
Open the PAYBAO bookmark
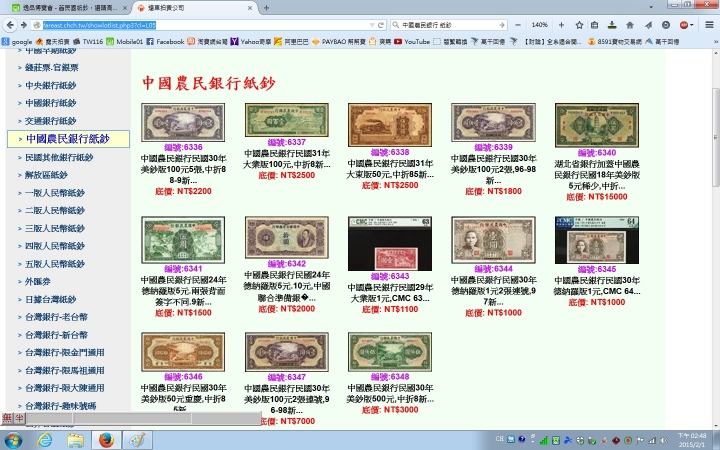(338, 41)
